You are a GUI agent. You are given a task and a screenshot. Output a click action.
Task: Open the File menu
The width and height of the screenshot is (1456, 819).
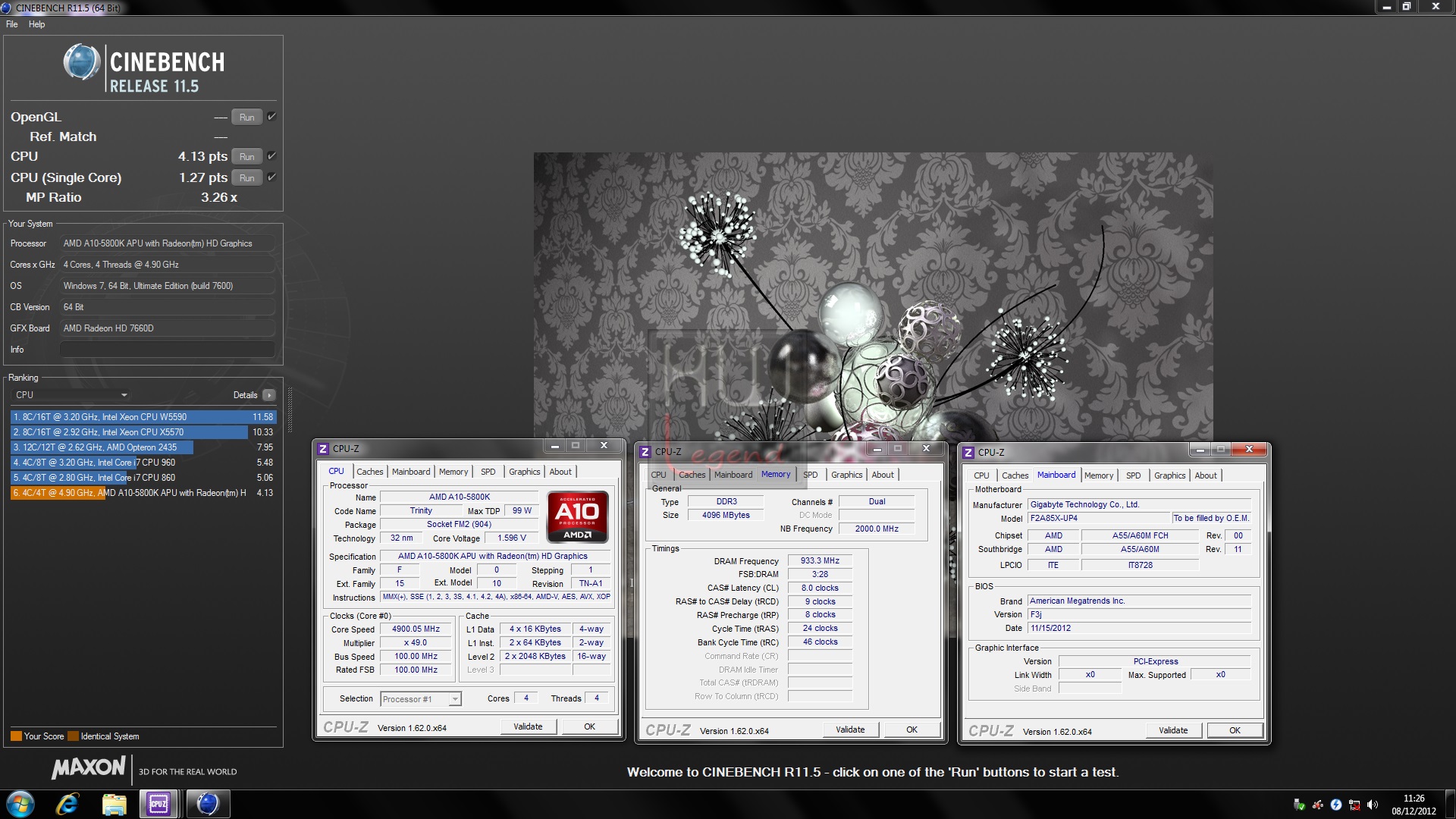click(x=12, y=24)
